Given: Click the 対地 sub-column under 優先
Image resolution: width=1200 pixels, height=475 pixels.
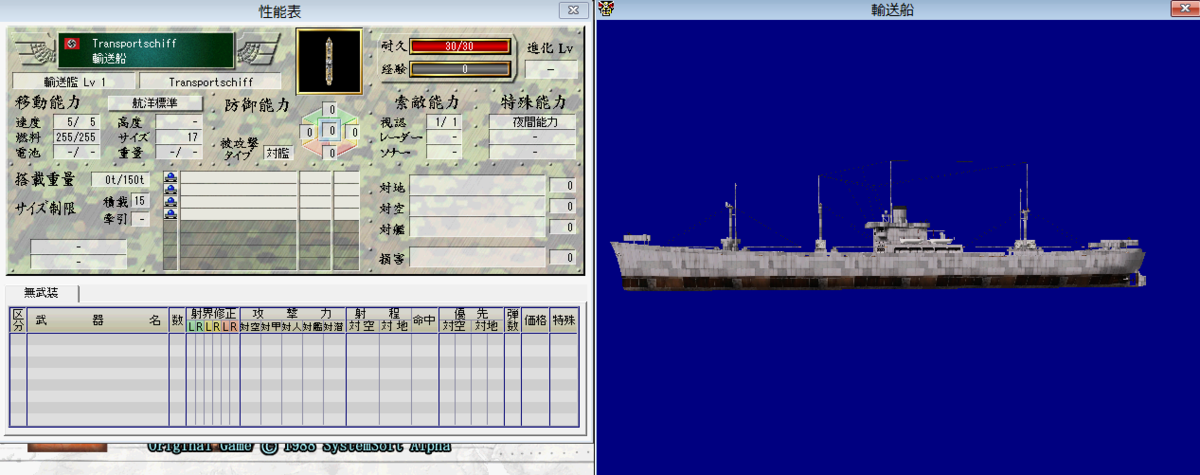Looking at the screenshot, I should tap(486, 326).
